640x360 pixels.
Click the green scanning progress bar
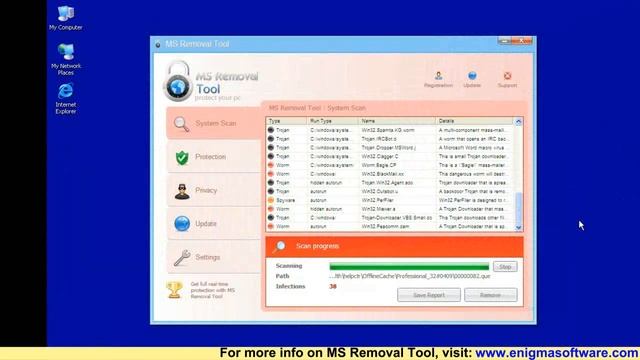[x=409, y=267]
